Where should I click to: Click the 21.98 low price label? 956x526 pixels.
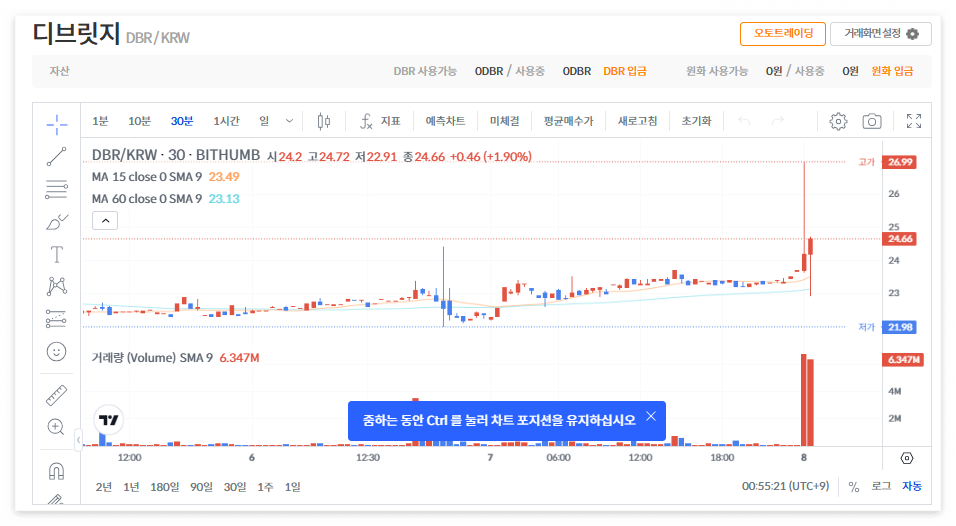pyautogui.click(x=900, y=327)
